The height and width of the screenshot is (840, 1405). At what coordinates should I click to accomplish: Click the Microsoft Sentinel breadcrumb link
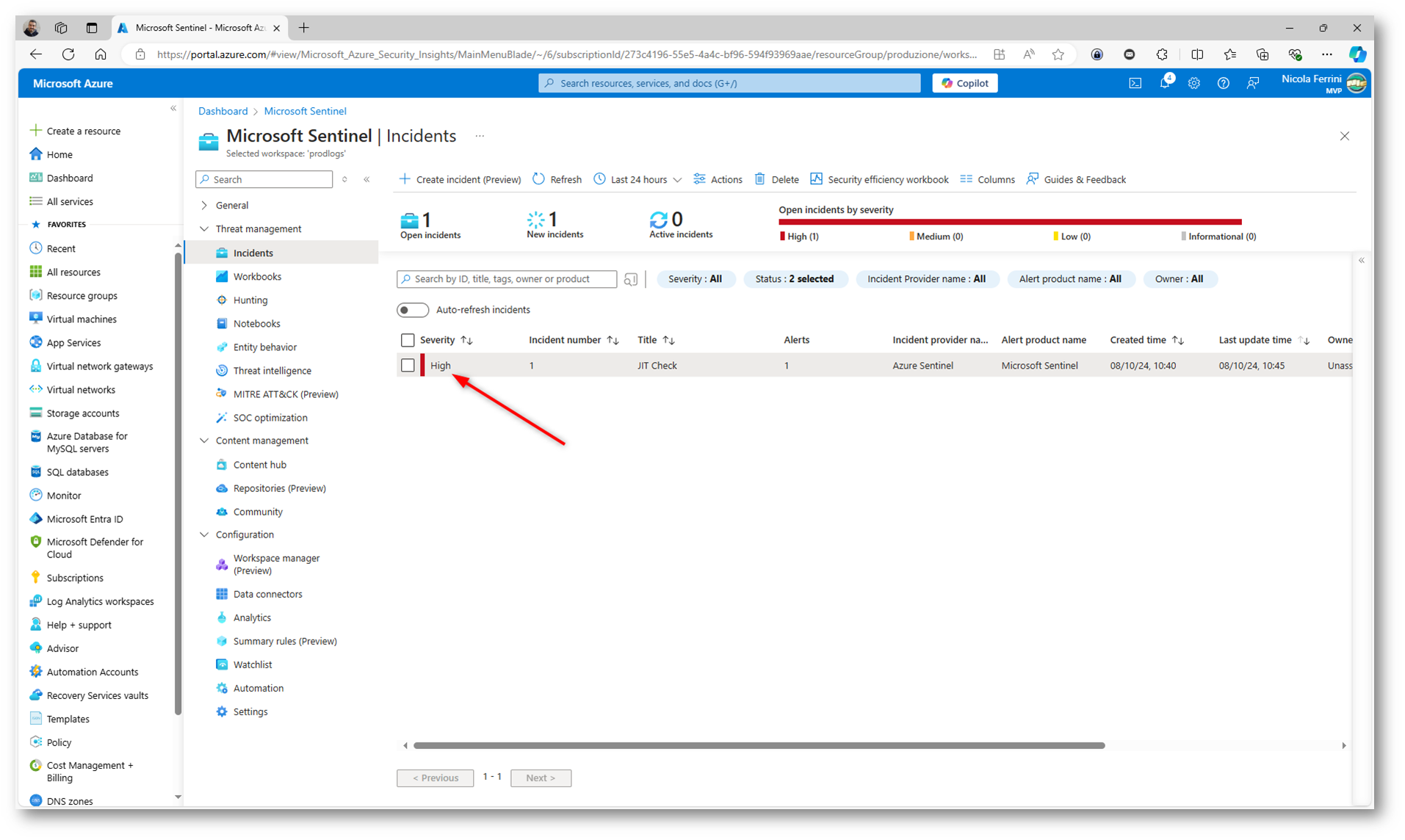tap(305, 111)
